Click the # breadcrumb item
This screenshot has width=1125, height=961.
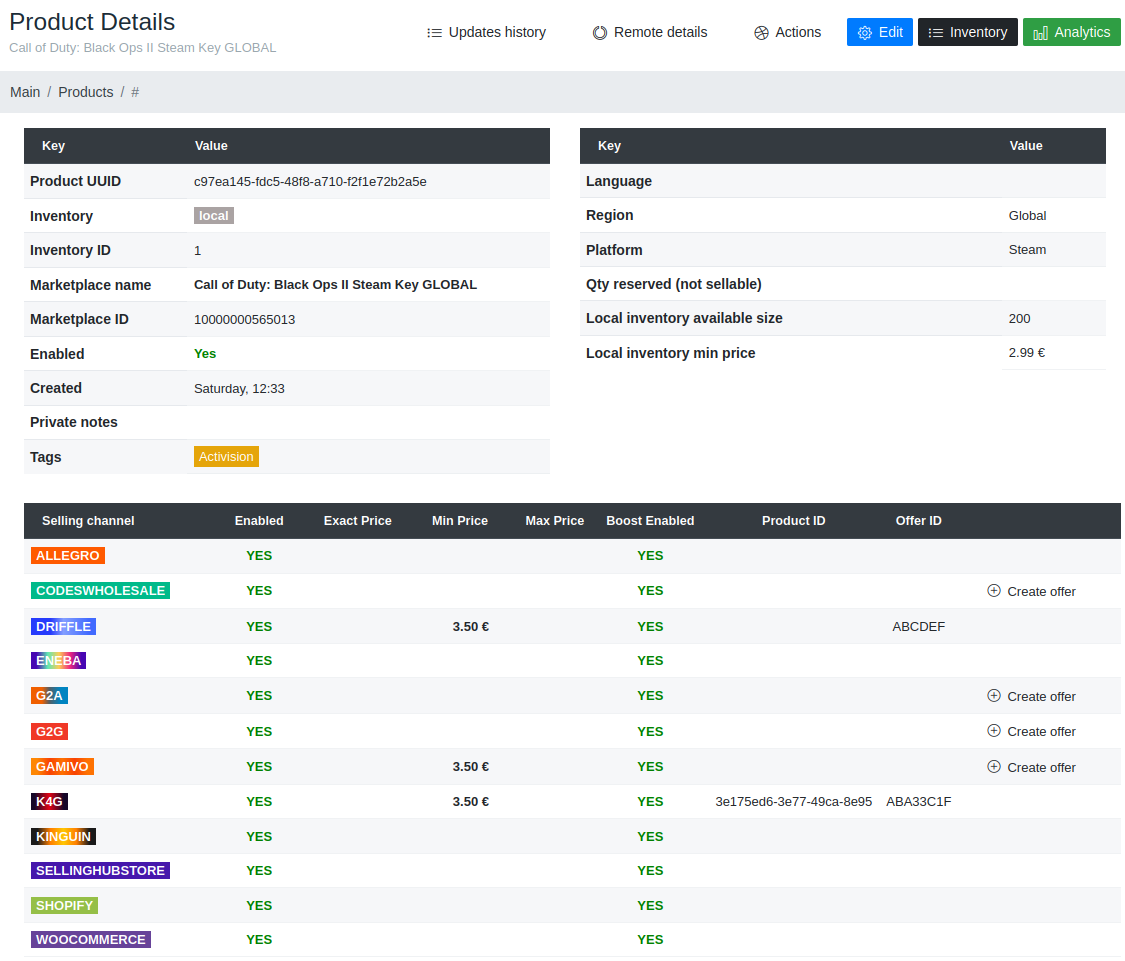tap(135, 92)
